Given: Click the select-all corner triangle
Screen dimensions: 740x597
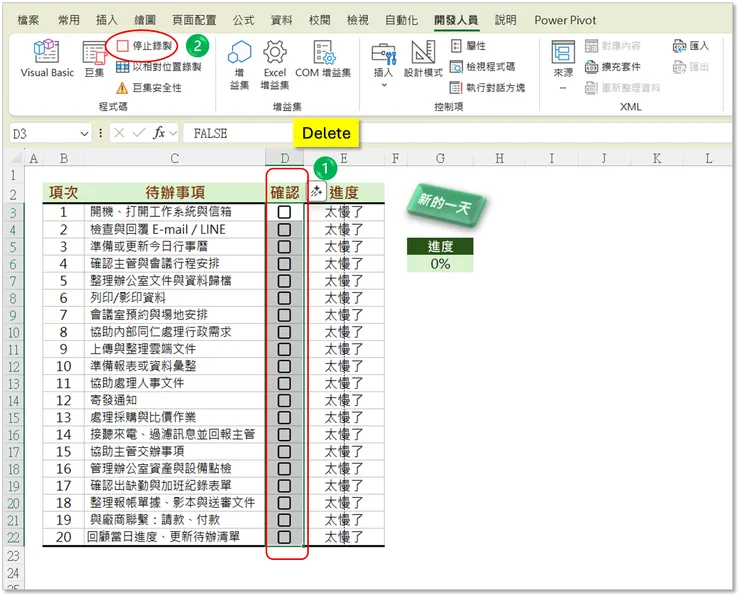Looking at the screenshot, I should pos(17,158).
